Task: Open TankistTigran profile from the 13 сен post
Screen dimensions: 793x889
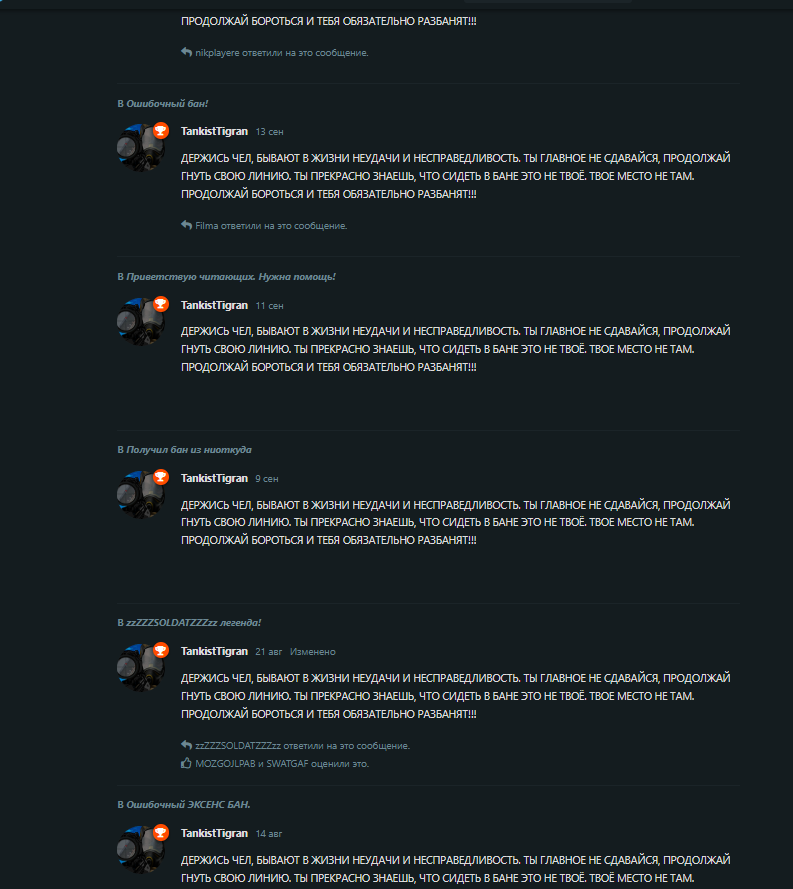Action: (x=214, y=132)
